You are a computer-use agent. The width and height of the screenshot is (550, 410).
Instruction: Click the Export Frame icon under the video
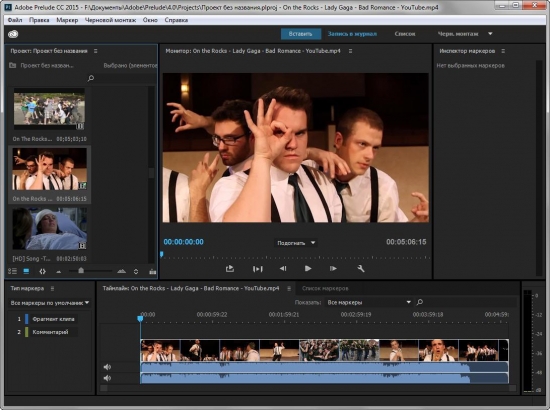[230, 269]
